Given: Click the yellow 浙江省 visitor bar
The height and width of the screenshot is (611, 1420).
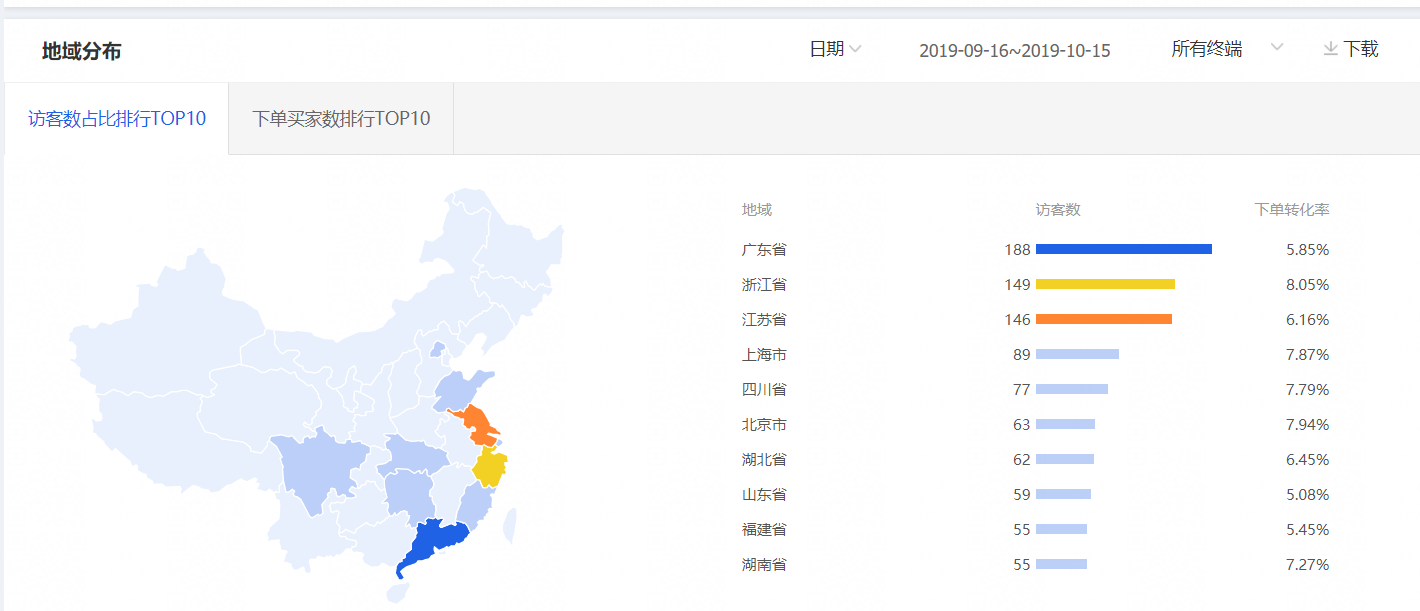Looking at the screenshot, I should point(1105,284).
